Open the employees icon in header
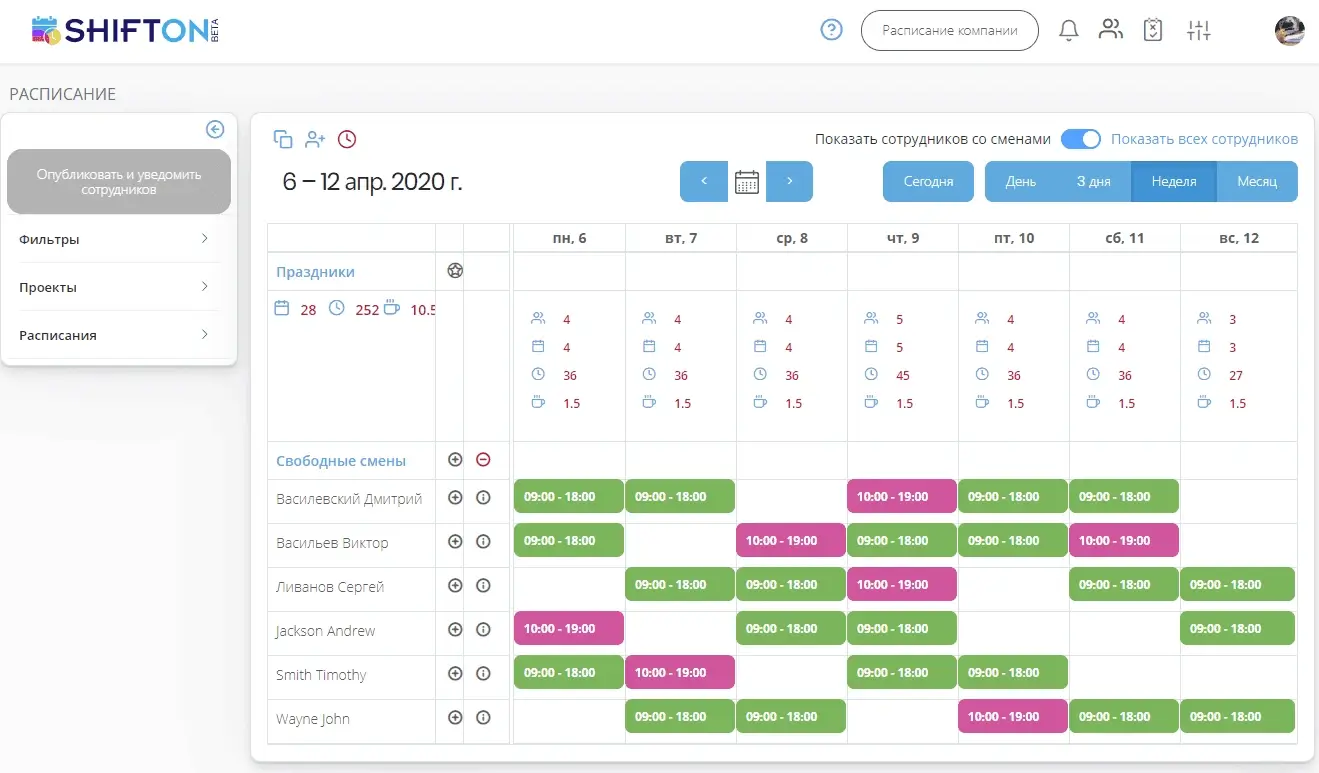 point(1110,30)
